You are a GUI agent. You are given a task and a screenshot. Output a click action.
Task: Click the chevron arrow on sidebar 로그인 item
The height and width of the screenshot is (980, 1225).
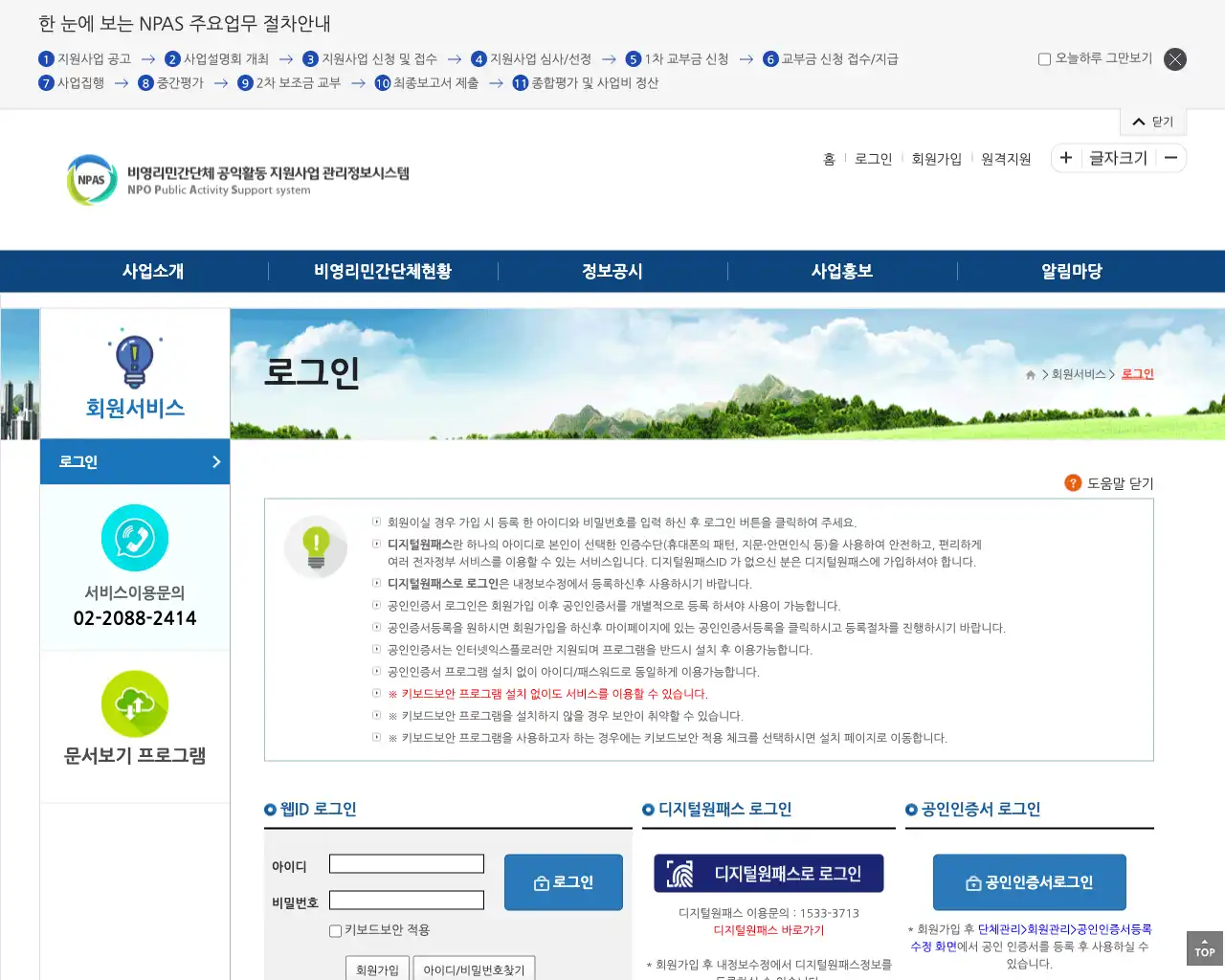216,461
